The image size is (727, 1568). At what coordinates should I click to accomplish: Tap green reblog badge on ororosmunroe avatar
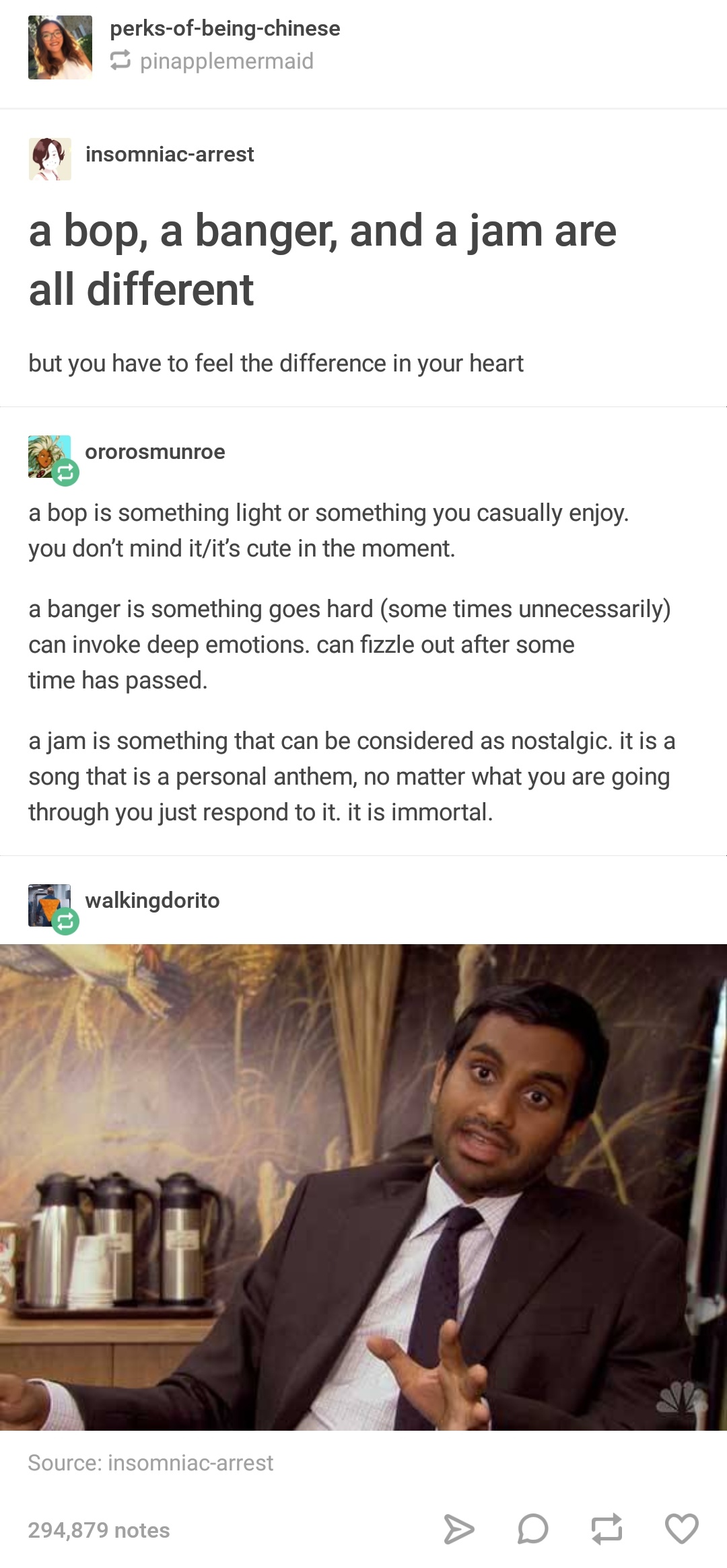point(65,472)
